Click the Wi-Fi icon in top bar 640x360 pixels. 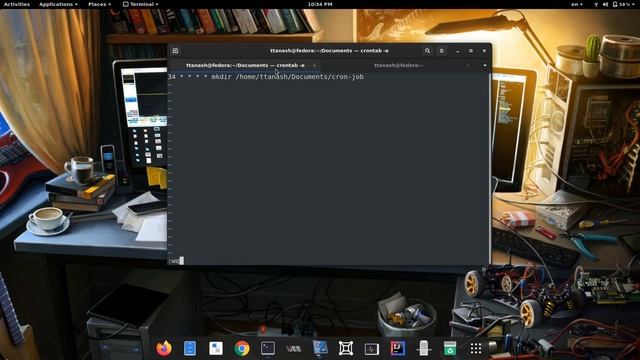coord(596,4)
